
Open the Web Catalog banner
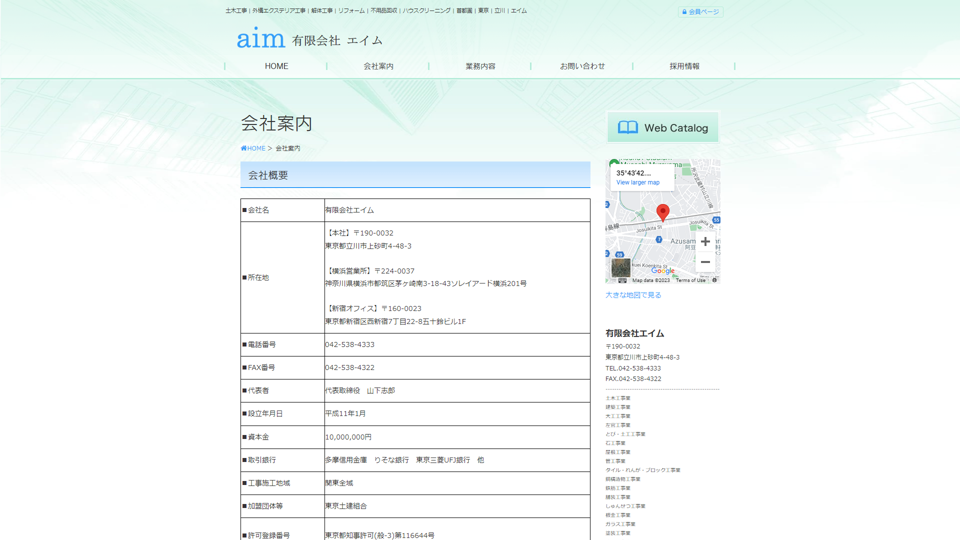pos(662,128)
